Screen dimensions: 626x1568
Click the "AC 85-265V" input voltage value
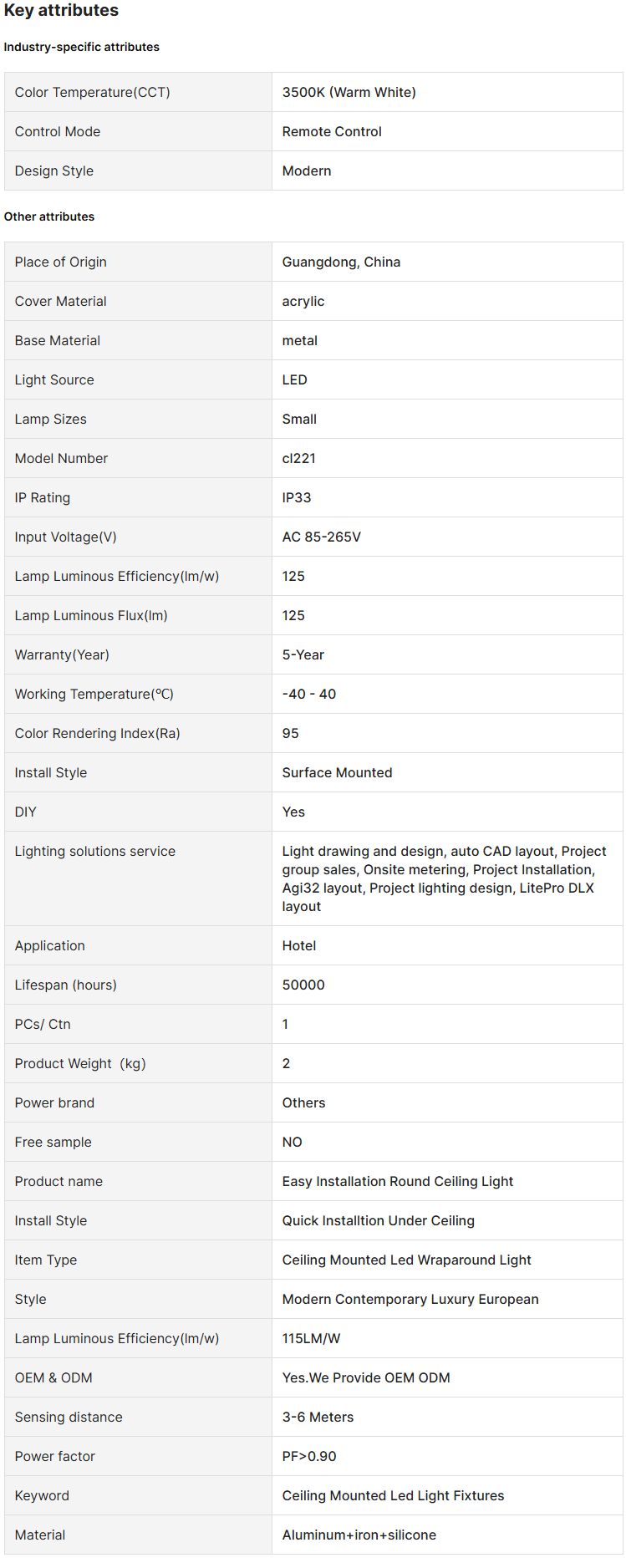(322, 537)
